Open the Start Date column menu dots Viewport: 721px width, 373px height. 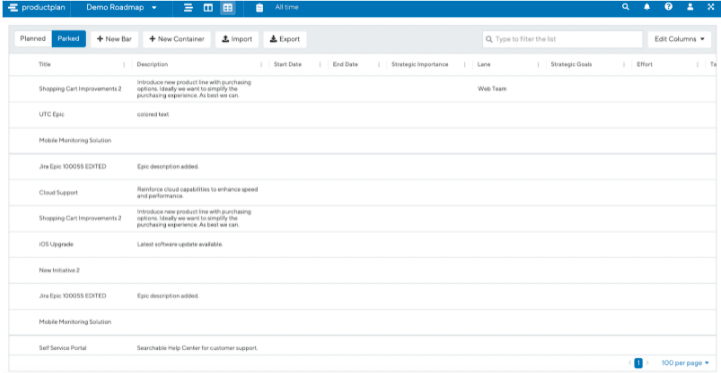click(x=320, y=65)
